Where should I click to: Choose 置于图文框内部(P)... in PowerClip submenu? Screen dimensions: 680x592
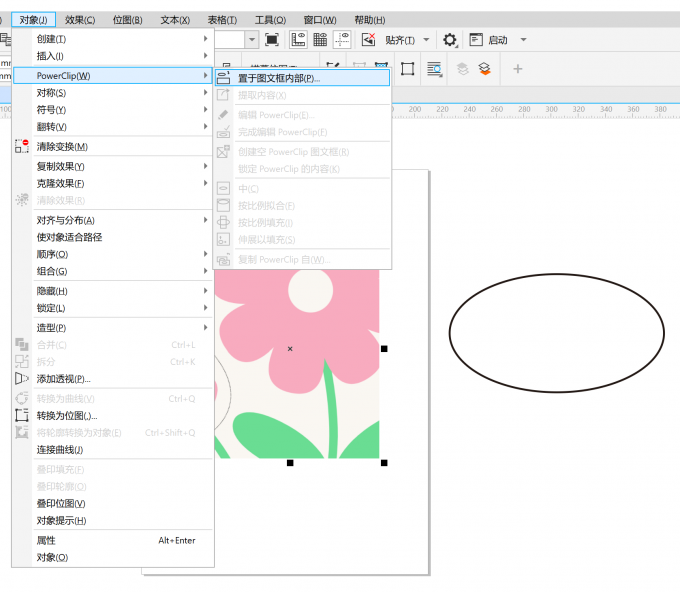(x=302, y=78)
